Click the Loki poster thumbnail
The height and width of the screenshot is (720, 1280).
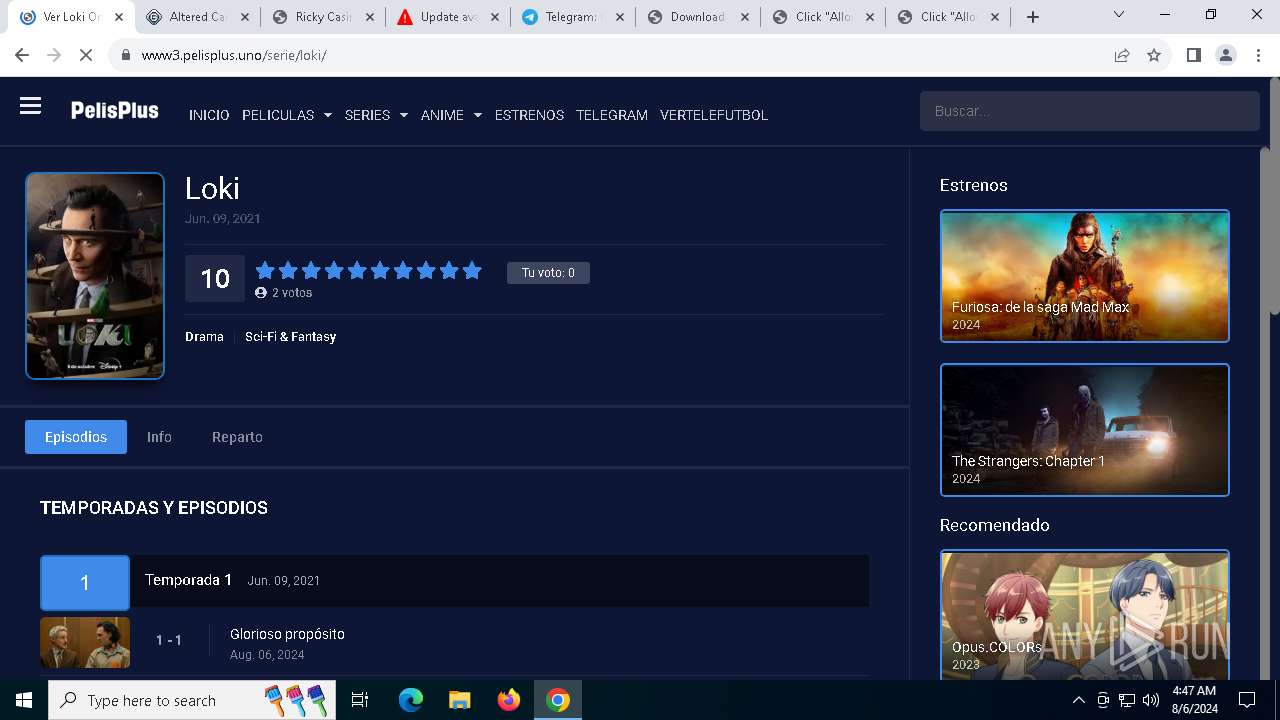95,276
